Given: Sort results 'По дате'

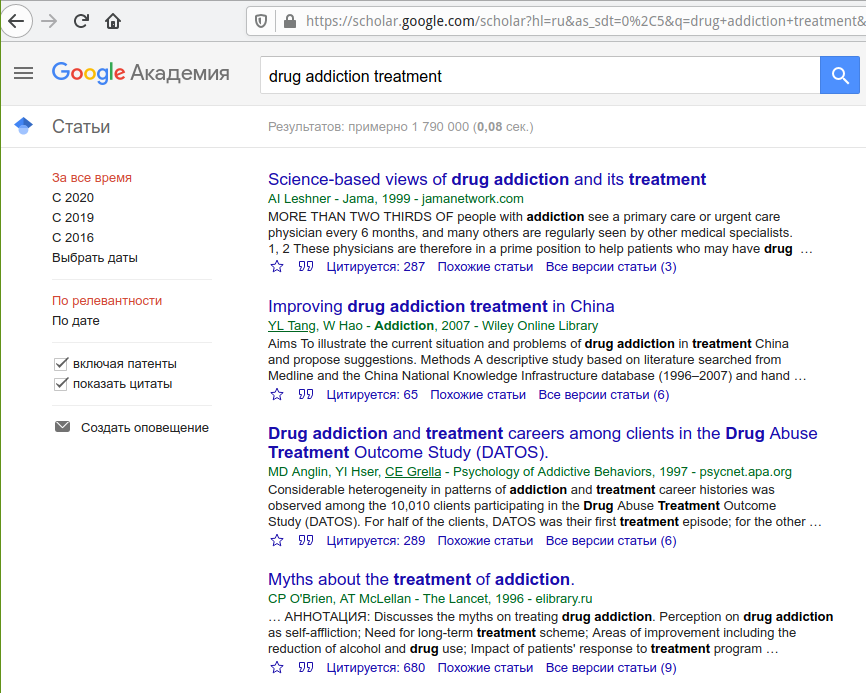Looking at the screenshot, I should pyautogui.click(x=76, y=321).
